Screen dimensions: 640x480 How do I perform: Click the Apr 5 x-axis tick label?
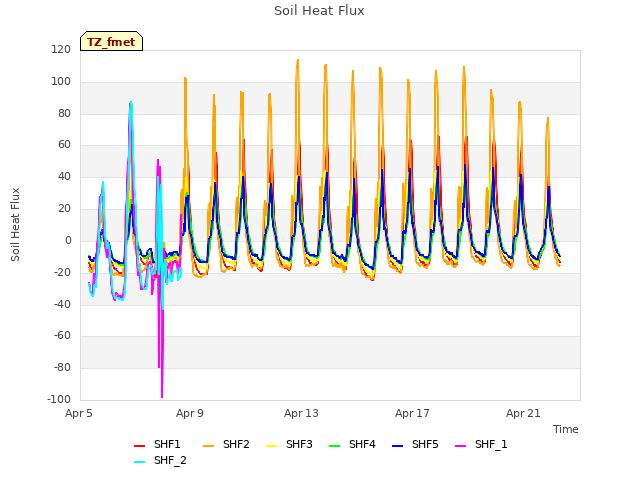79,413
